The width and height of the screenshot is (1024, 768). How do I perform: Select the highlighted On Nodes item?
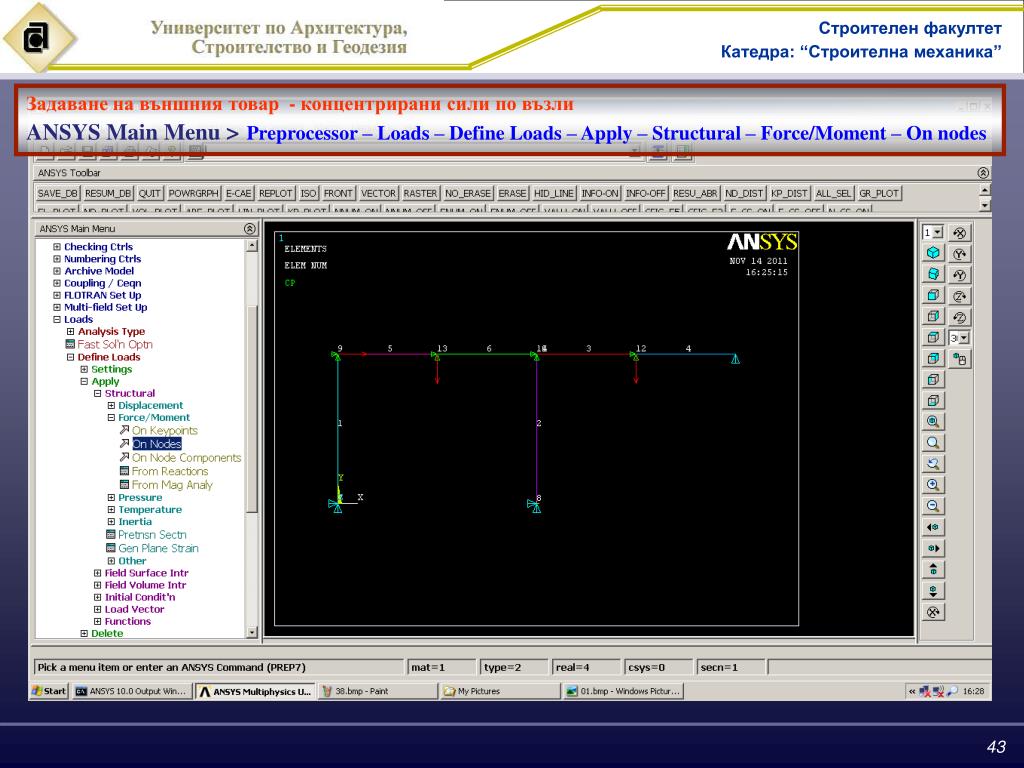(x=157, y=444)
